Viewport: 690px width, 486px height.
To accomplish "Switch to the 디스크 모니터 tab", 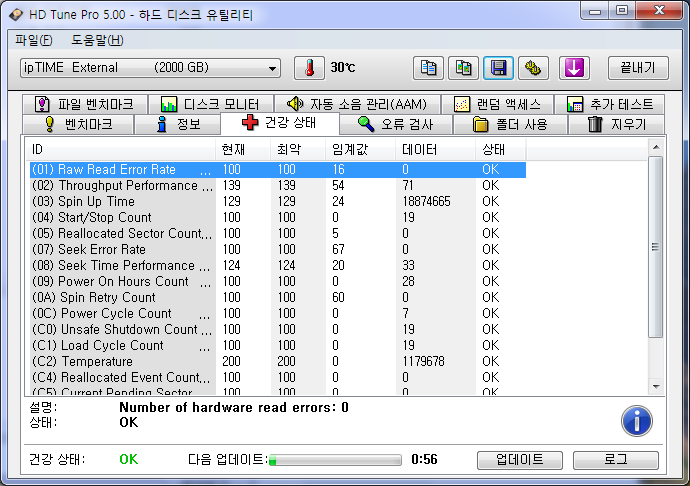I will tap(211, 104).
